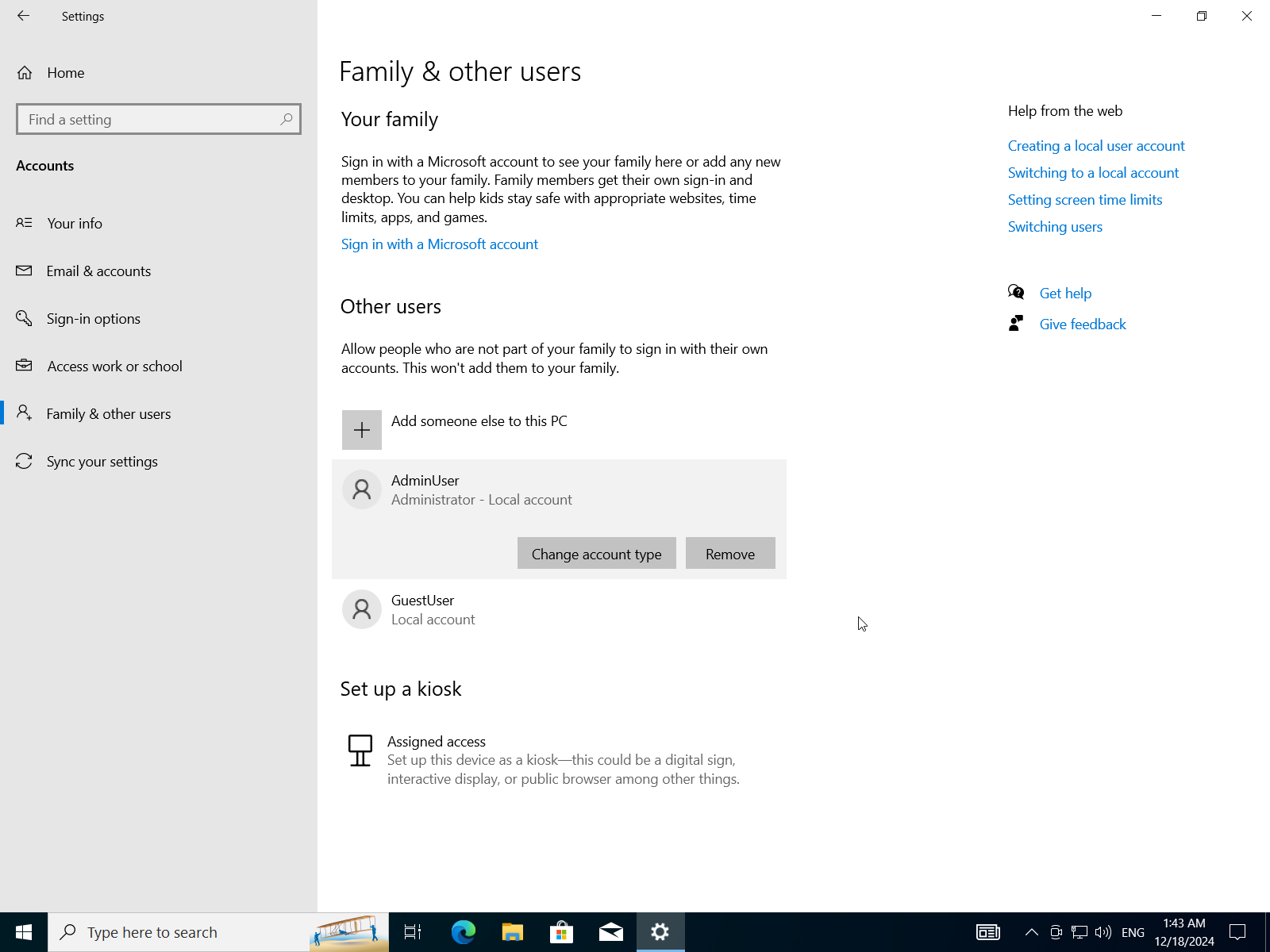Open Microsoft Store from the taskbar
Image resolution: width=1270 pixels, height=952 pixels.
click(x=562, y=932)
